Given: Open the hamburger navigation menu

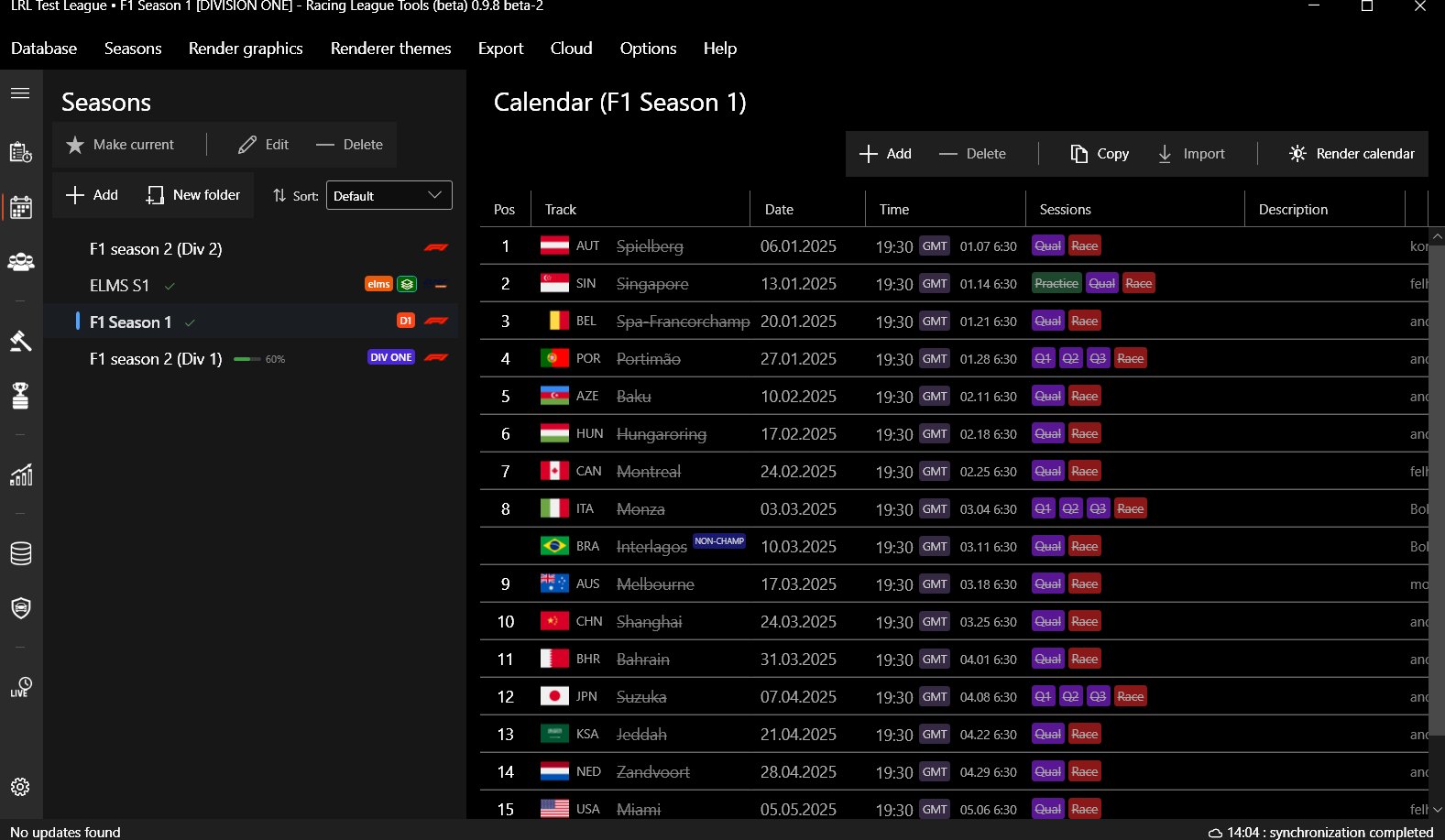Looking at the screenshot, I should point(20,93).
